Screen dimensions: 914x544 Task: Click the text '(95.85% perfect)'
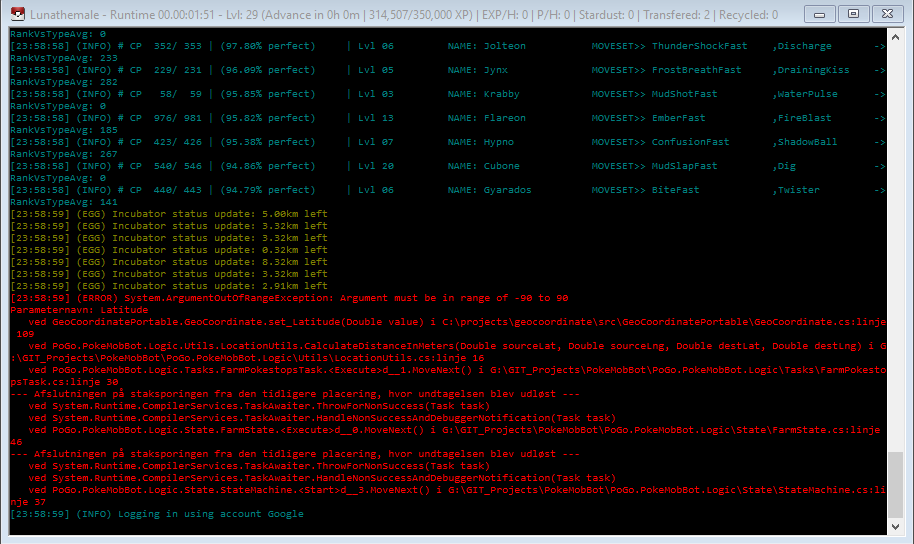point(268,94)
